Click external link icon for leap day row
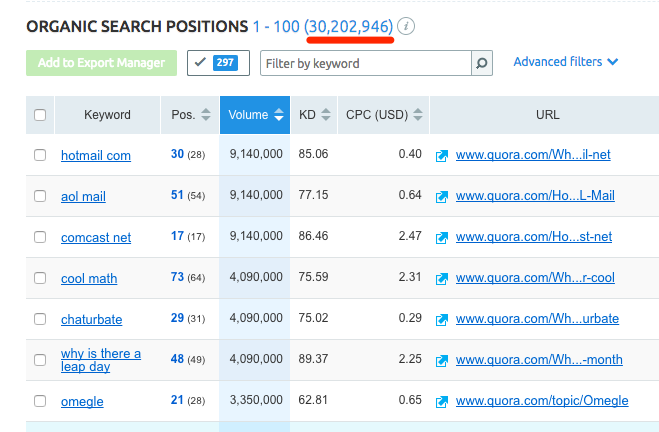The image size is (659, 432). click(x=442, y=360)
